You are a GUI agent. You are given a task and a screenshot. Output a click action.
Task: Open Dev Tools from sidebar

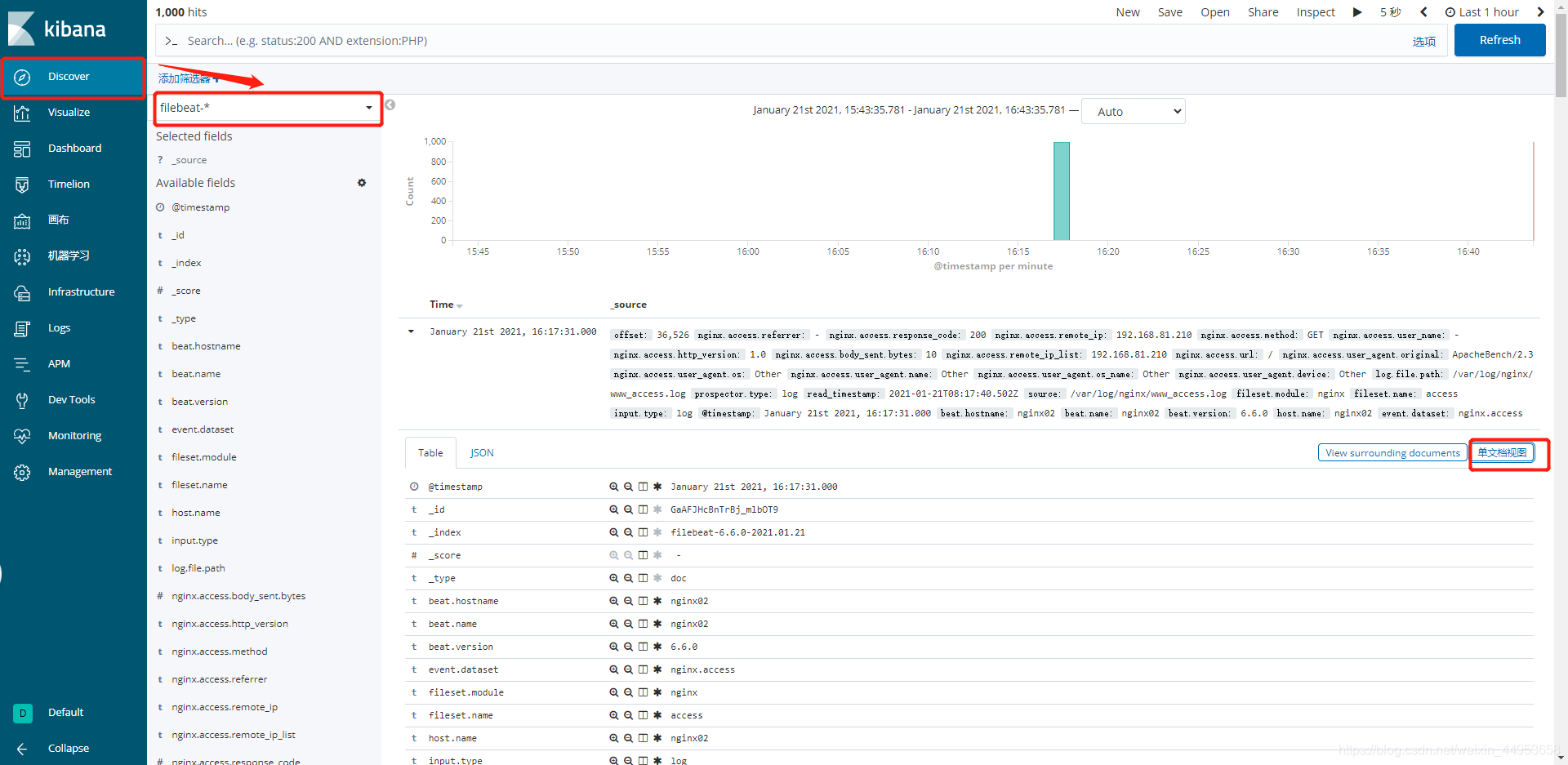pos(73,400)
